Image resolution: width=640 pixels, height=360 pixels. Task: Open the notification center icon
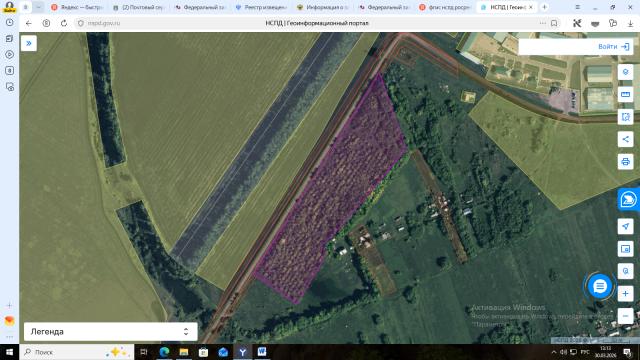(627, 352)
